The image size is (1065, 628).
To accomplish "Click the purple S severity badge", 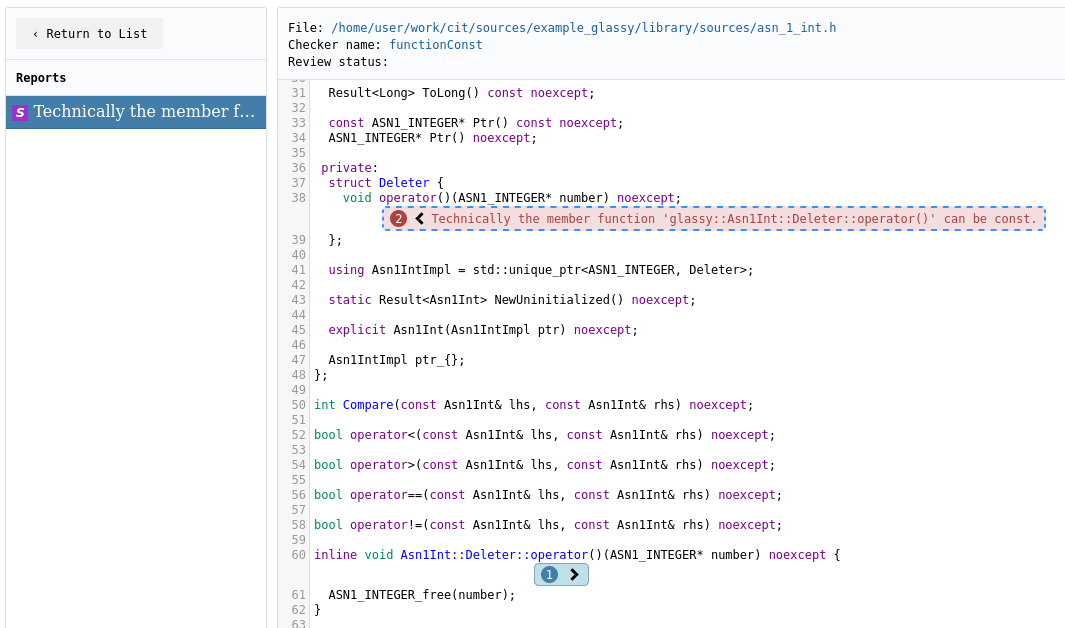I will [x=20, y=112].
